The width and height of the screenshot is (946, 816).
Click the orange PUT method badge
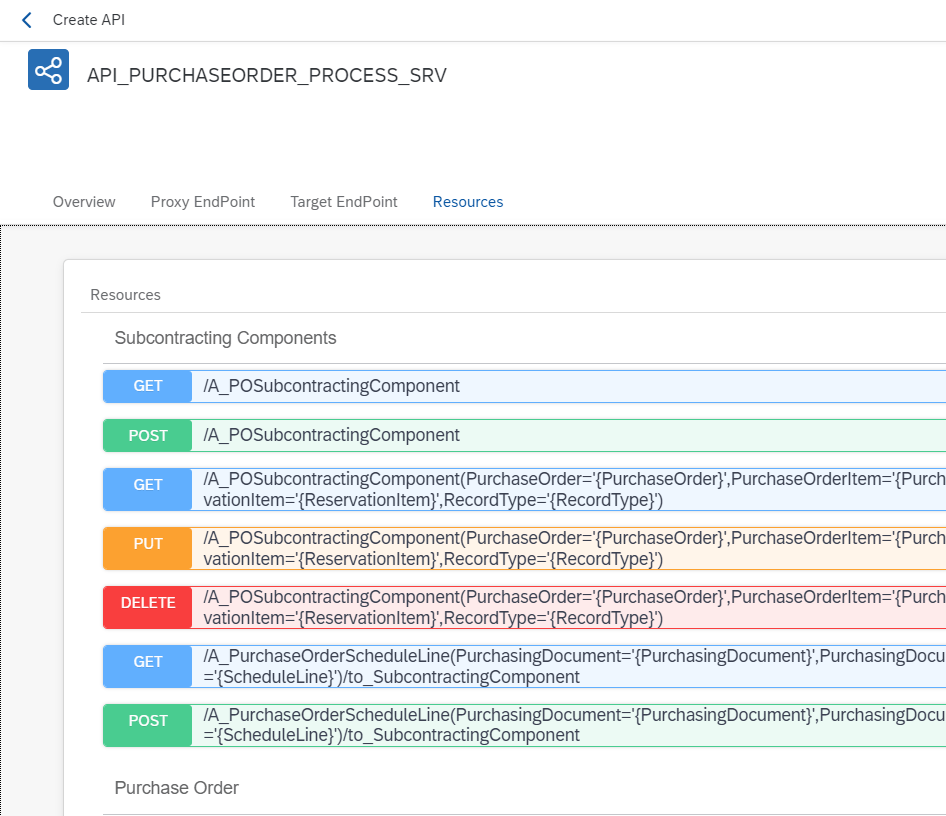[x=148, y=544]
